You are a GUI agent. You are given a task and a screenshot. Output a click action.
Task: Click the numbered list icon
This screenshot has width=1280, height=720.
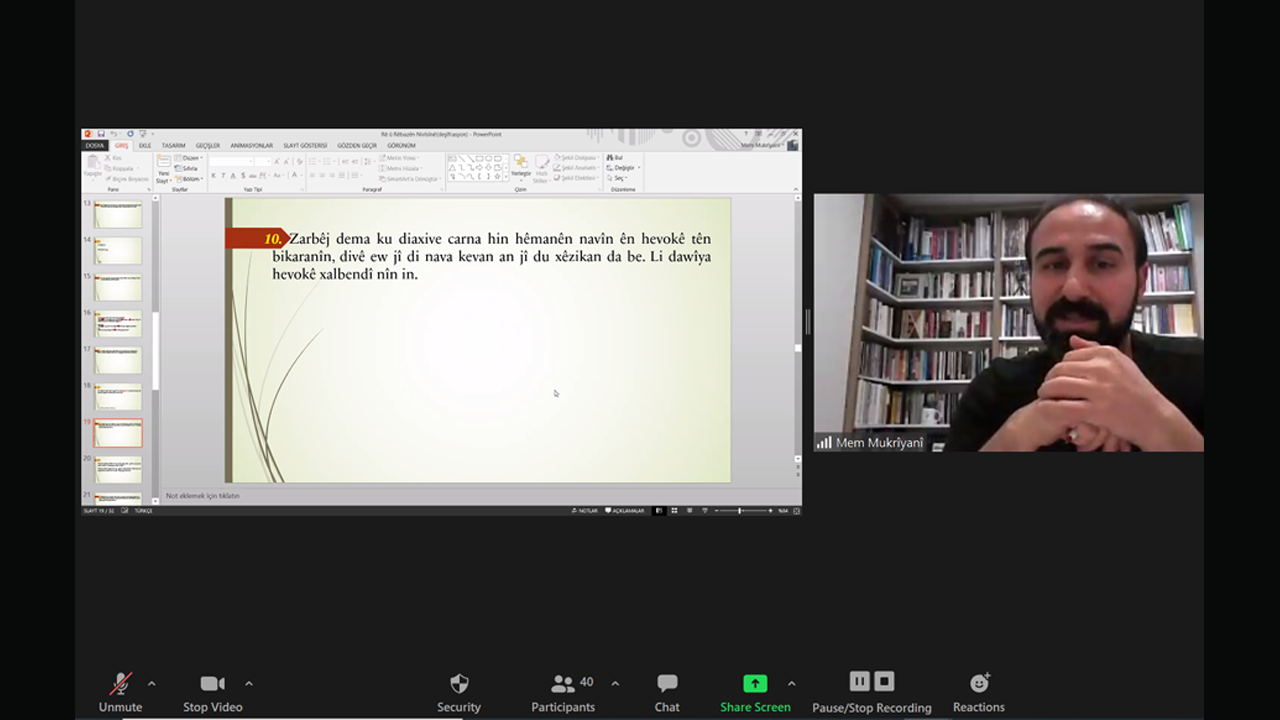(x=327, y=161)
